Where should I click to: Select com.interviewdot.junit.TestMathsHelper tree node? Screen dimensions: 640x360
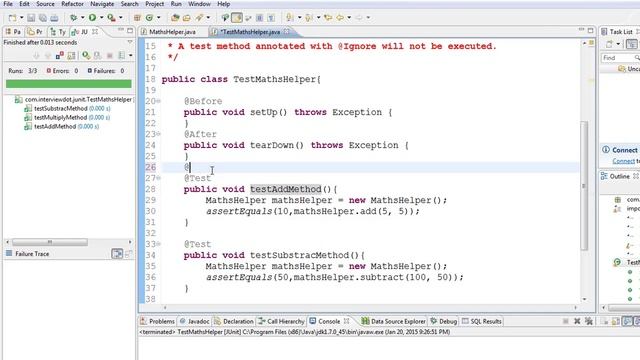pyautogui.click(x=73, y=100)
